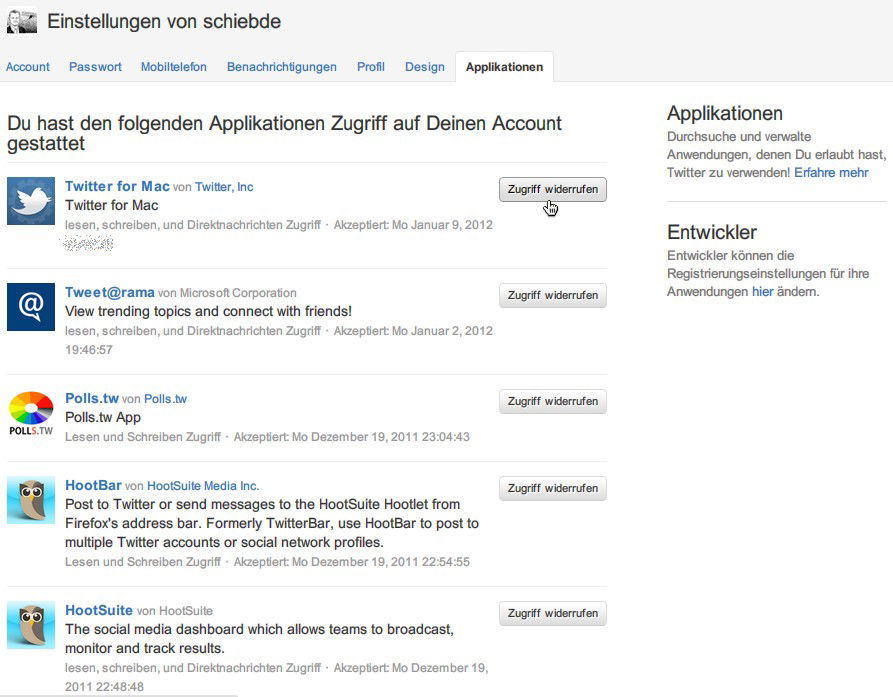Click 'Akzeptiert: Mo Januar 2, 2012' text
The image size is (893, 697).
(413, 331)
